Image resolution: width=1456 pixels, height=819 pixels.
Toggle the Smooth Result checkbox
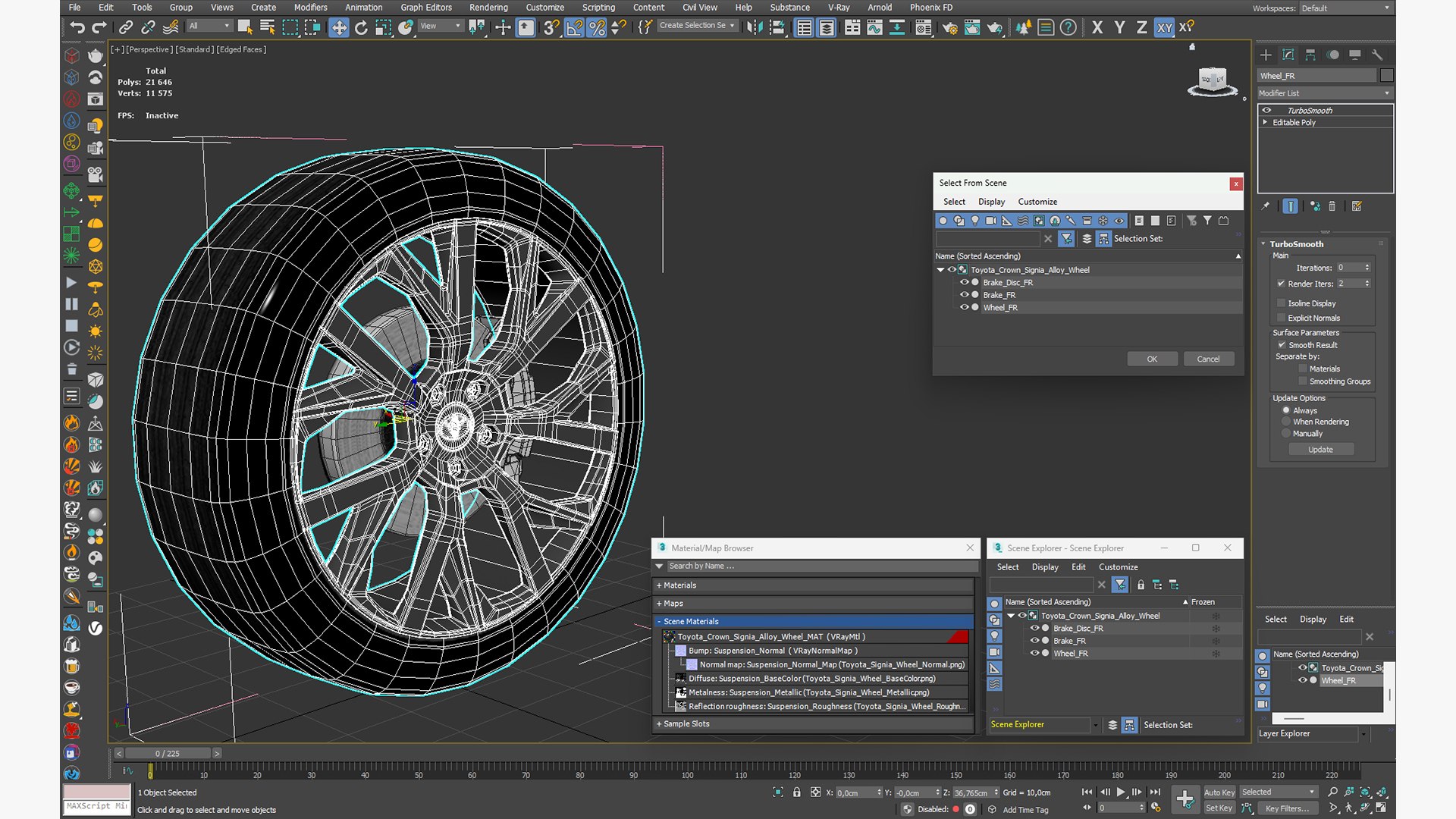(1282, 345)
